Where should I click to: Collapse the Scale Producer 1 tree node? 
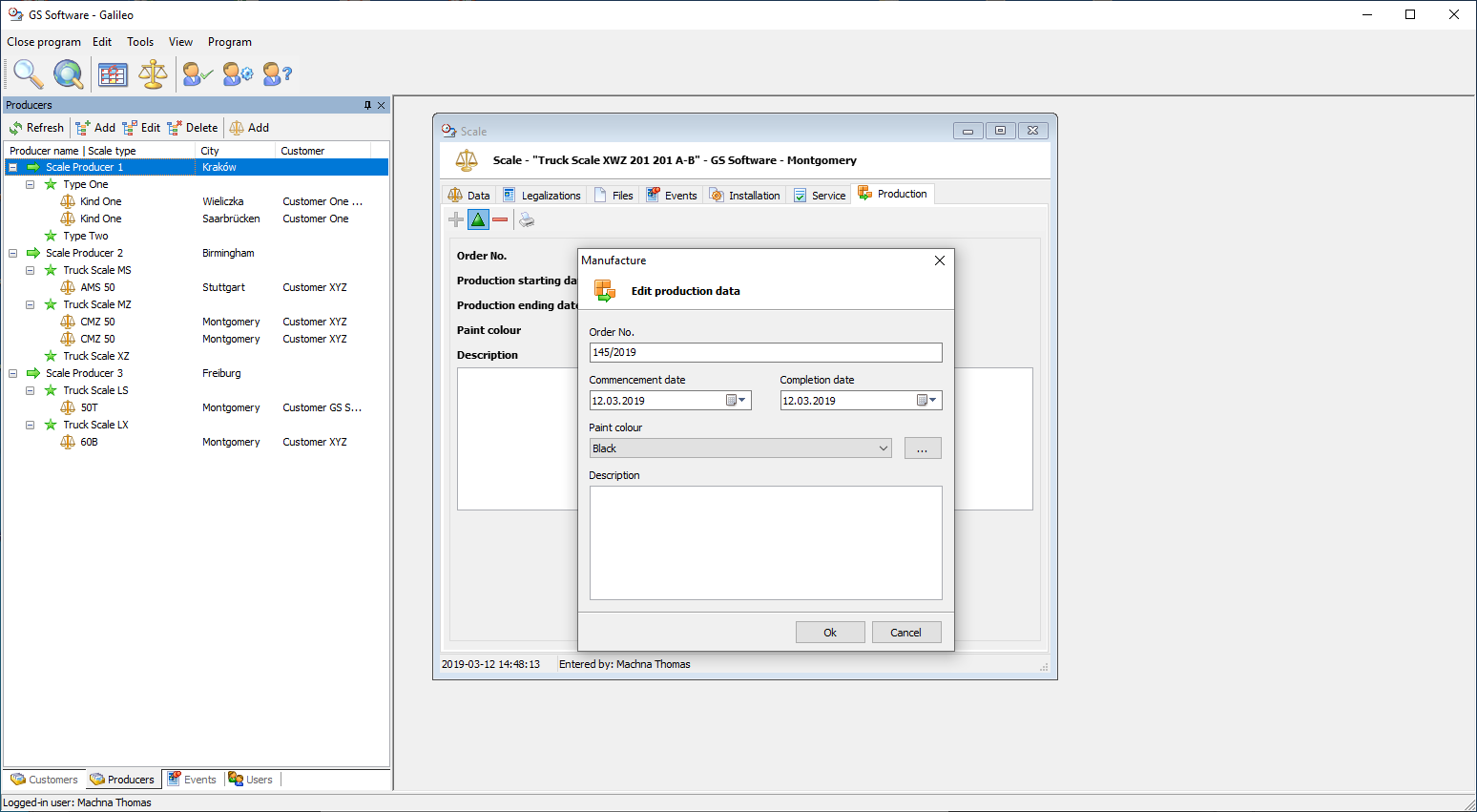click(13, 168)
